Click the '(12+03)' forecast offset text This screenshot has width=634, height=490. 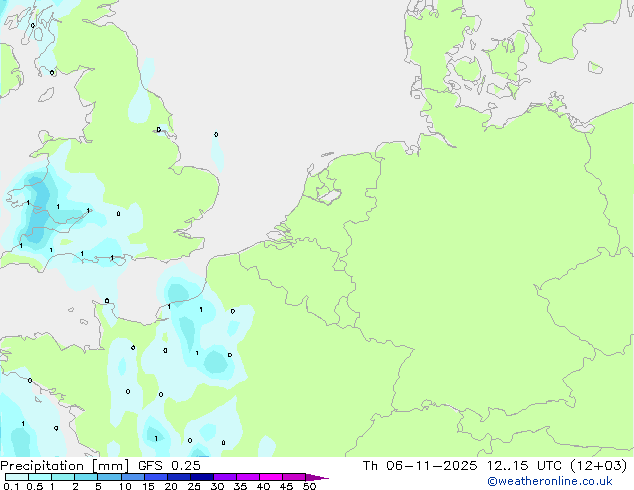click(598, 466)
